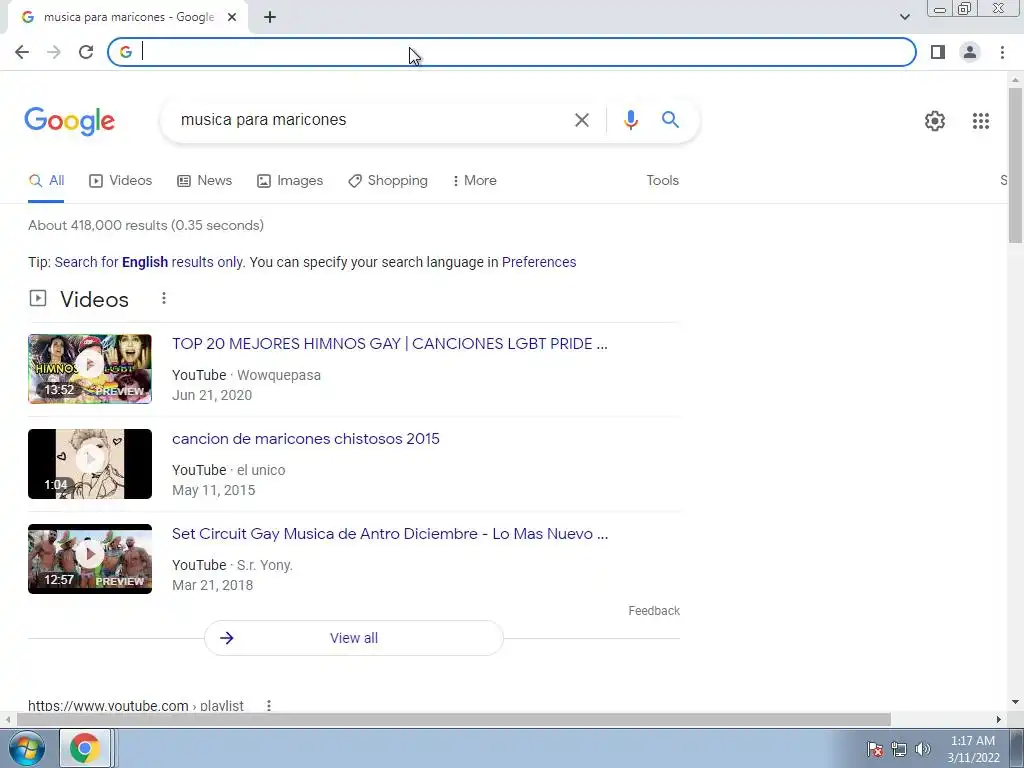Screen dimensions: 1024x768
Task: Go back using the browser back arrow
Action: (22, 52)
